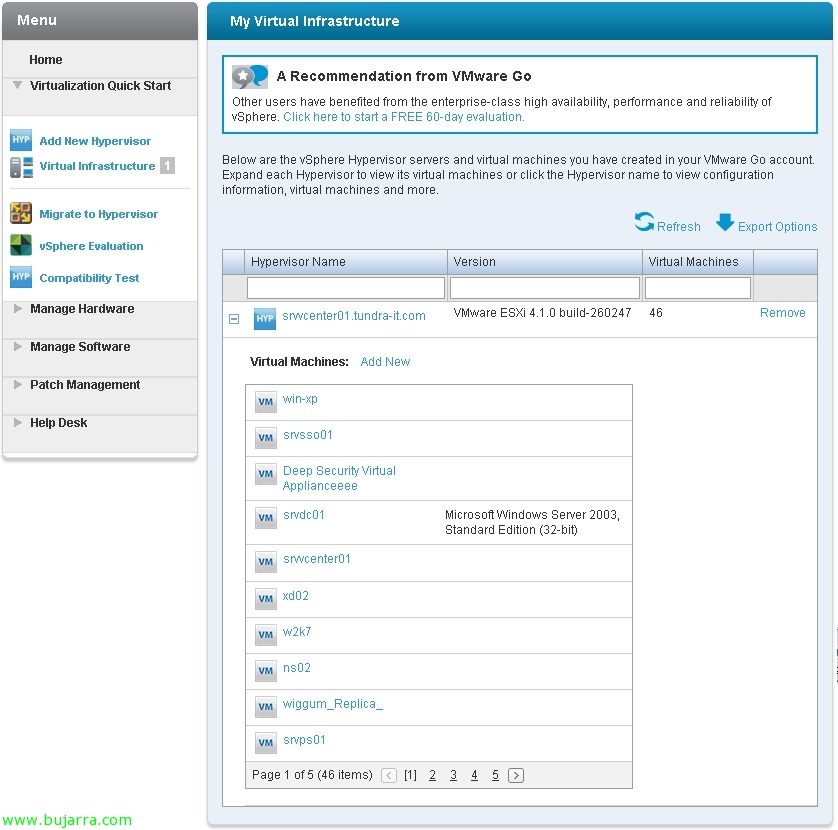This screenshot has width=838, height=830.
Task: Click the VM icon for win-xp
Action: click(x=266, y=402)
